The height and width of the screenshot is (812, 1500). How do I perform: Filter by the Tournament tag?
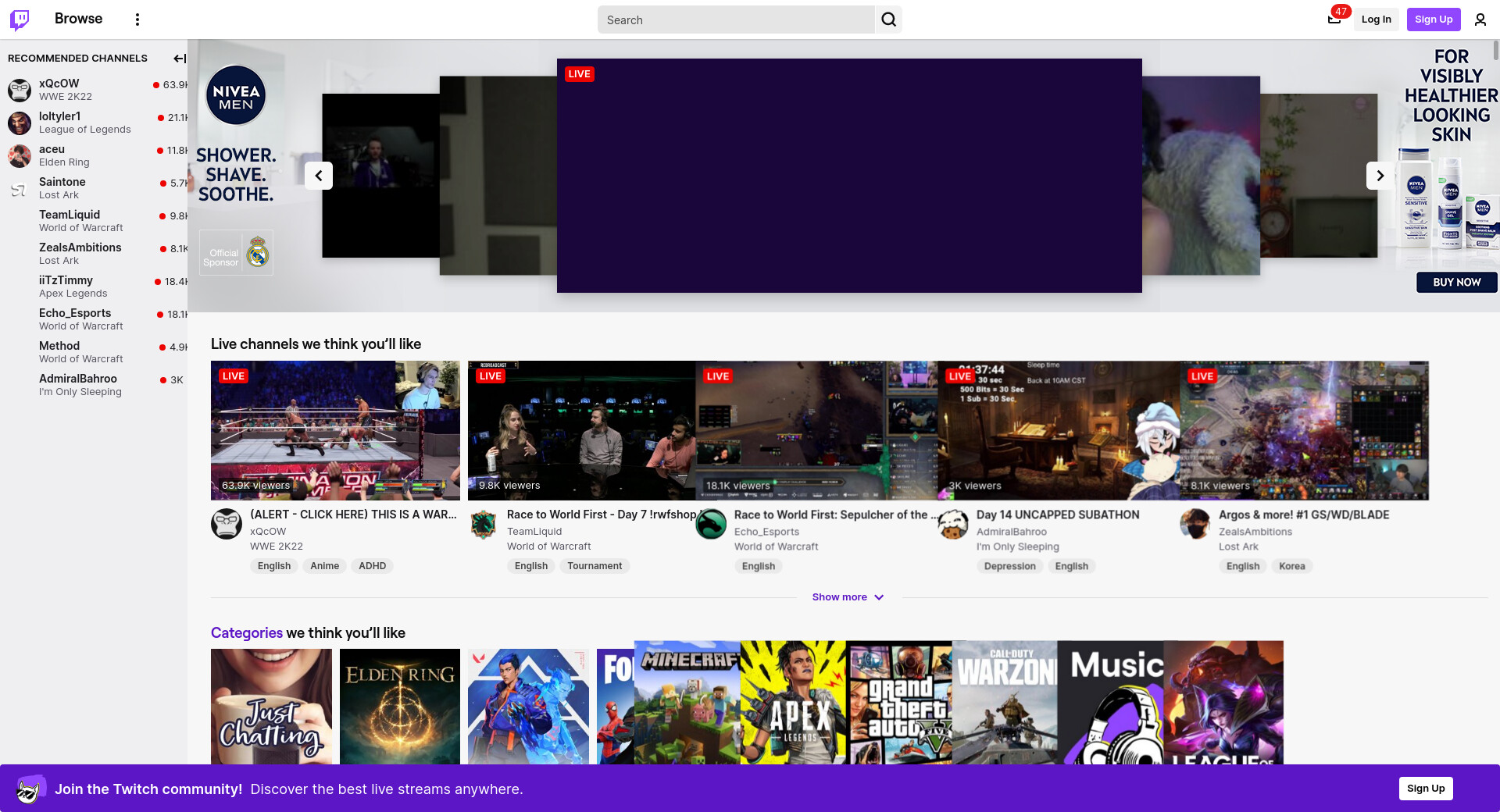click(595, 566)
